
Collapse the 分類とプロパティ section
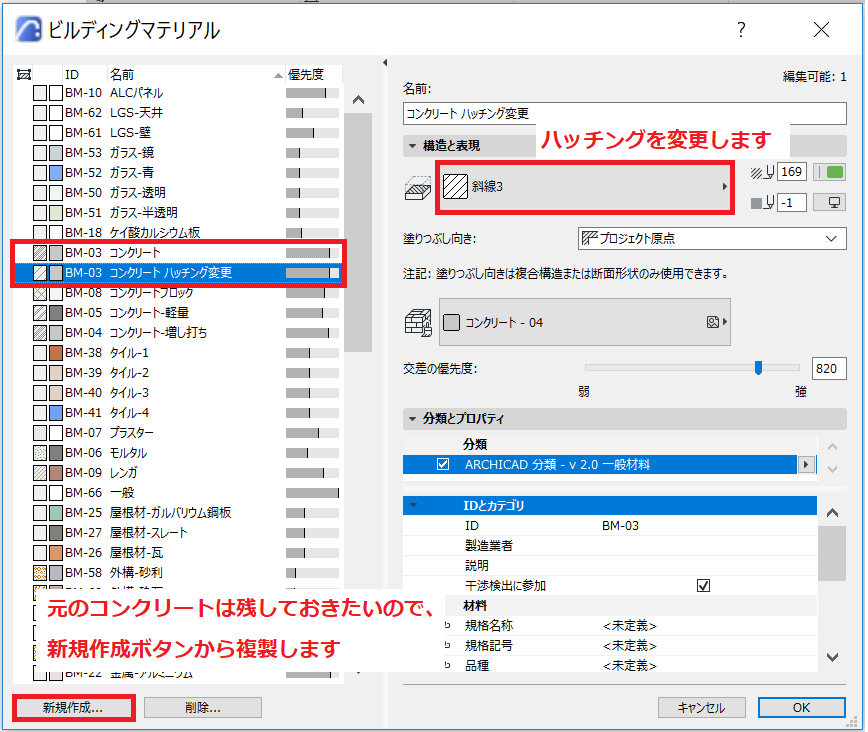coord(412,419)
